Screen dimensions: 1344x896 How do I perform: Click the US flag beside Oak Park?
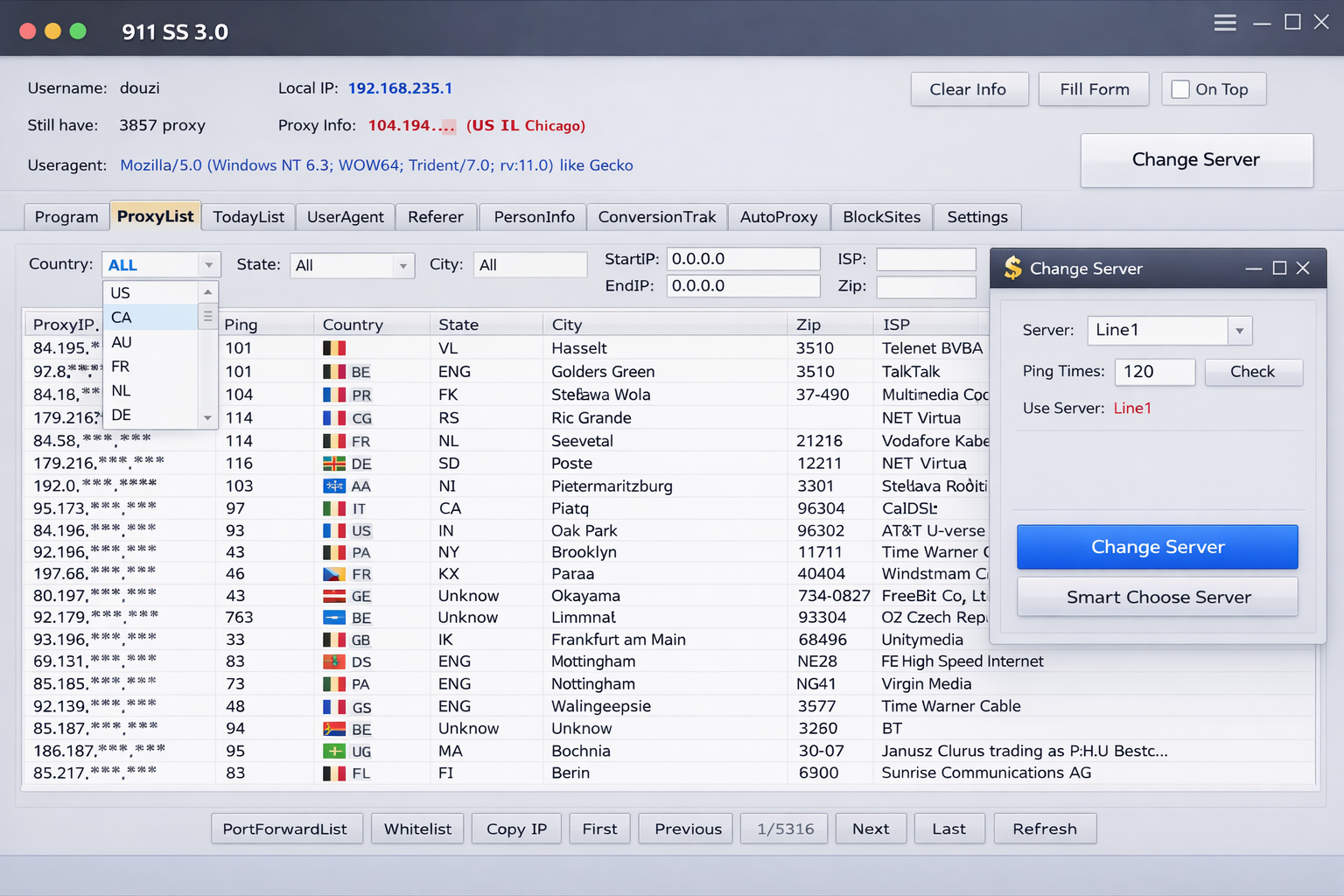(334, 530)
